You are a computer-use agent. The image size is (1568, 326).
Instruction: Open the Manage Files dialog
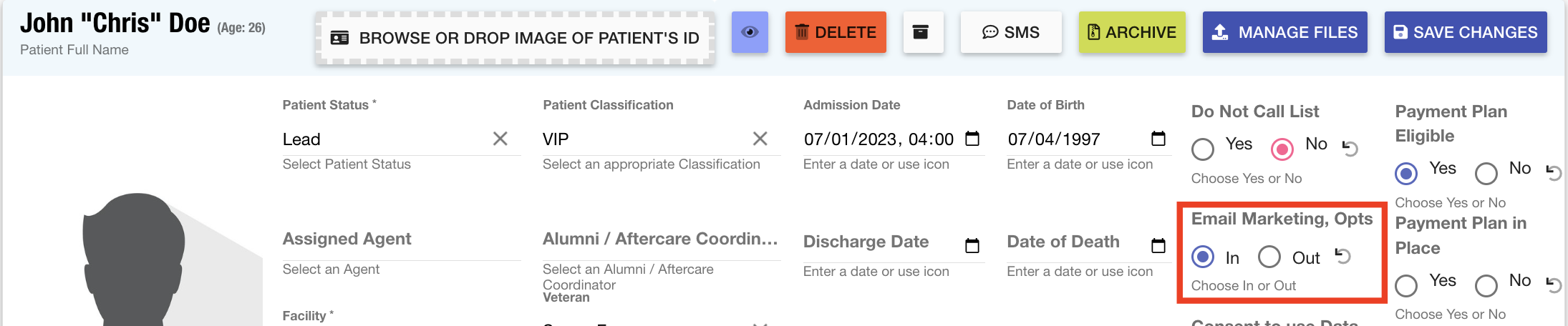[x=1284, y=32]
